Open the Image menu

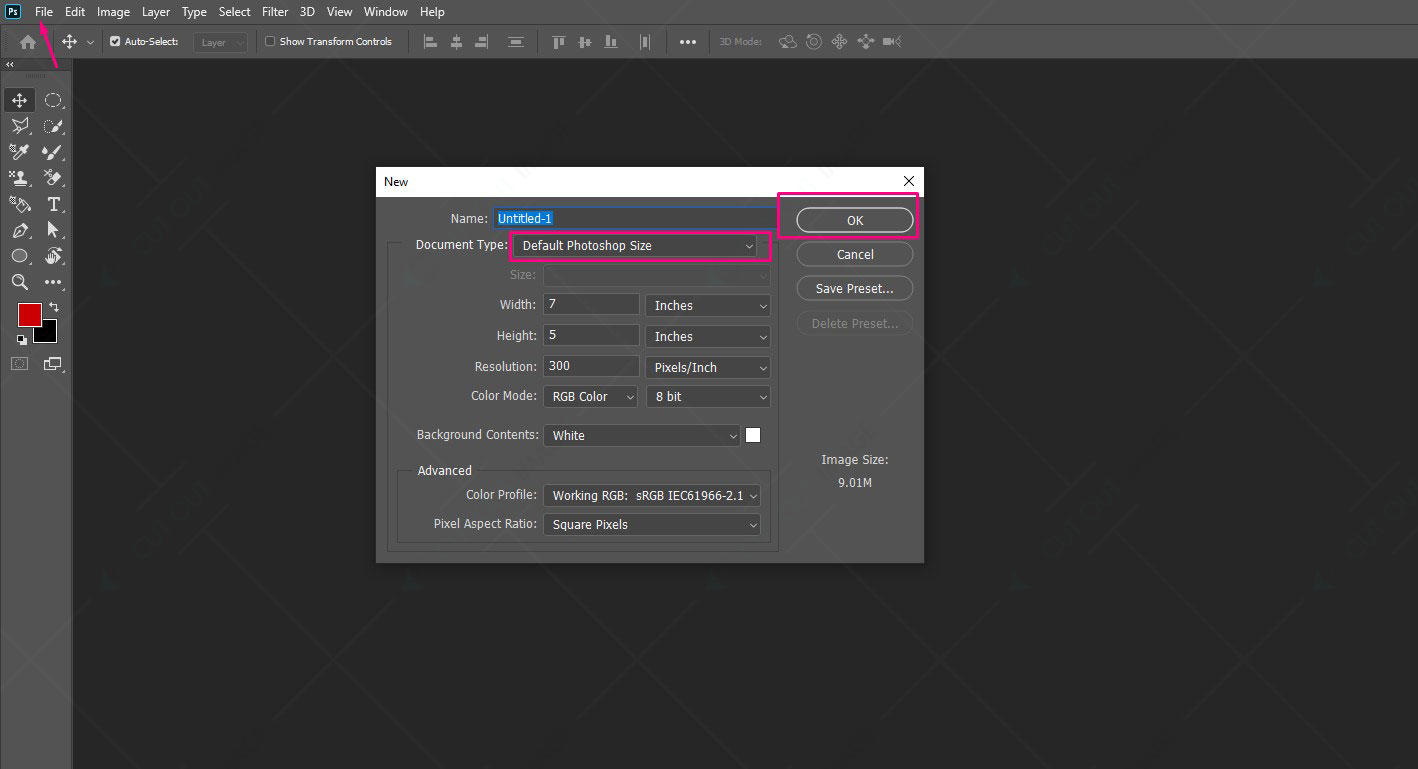tap(113, 12)
